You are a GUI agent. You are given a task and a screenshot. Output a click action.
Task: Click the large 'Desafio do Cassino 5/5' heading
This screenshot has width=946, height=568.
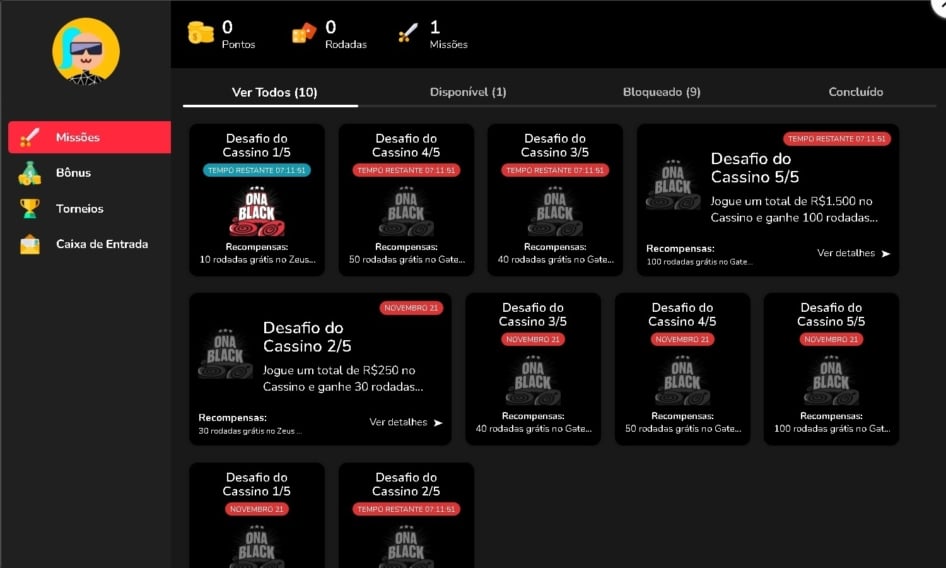(x=755, y=168)
